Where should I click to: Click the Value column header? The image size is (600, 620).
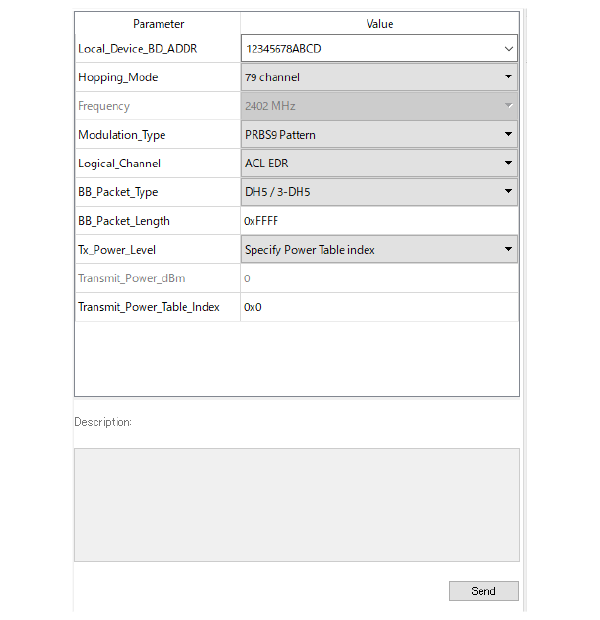[x=380, y=24]
